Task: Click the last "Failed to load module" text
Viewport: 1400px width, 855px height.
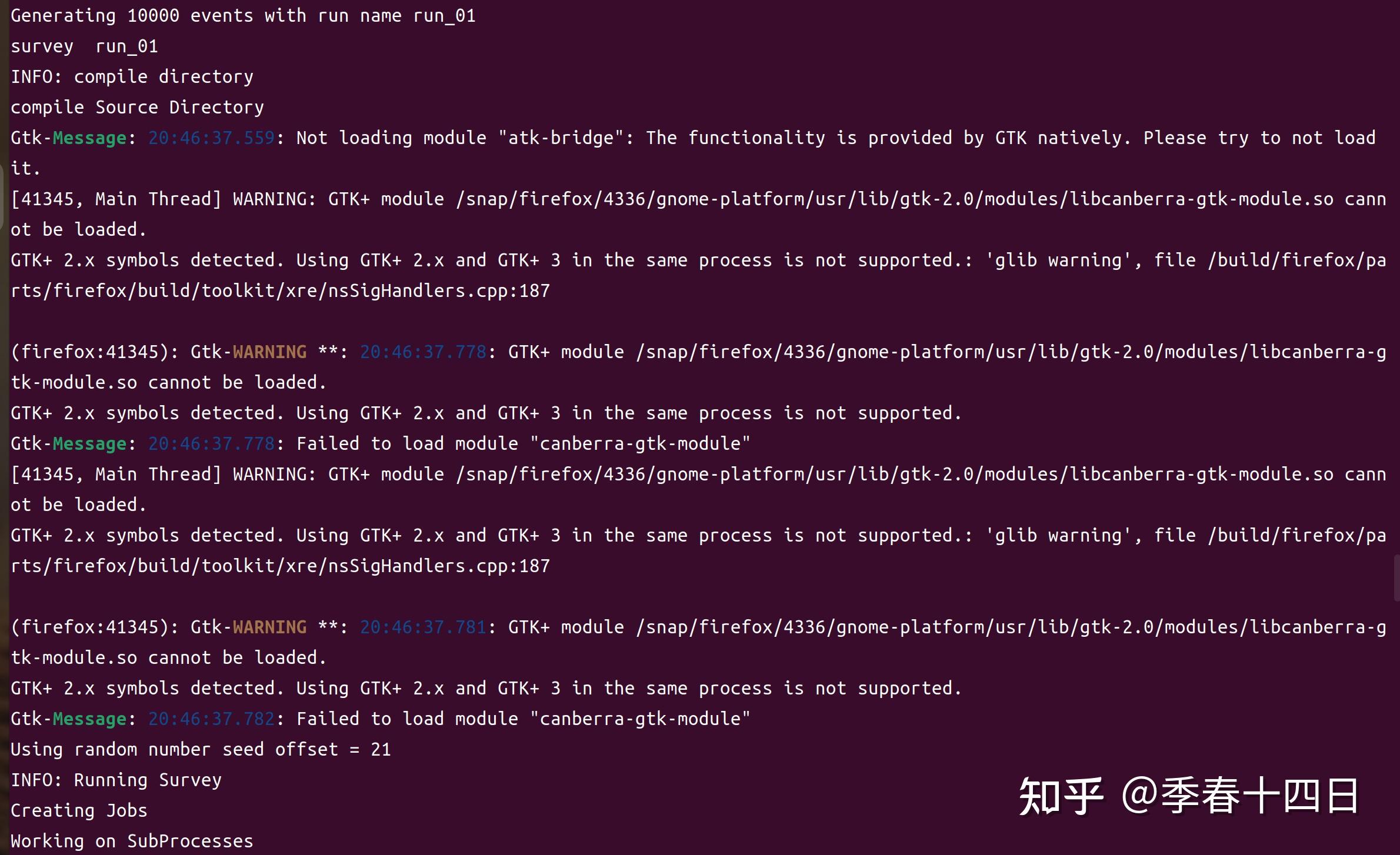Action: [x=407, y=719]
